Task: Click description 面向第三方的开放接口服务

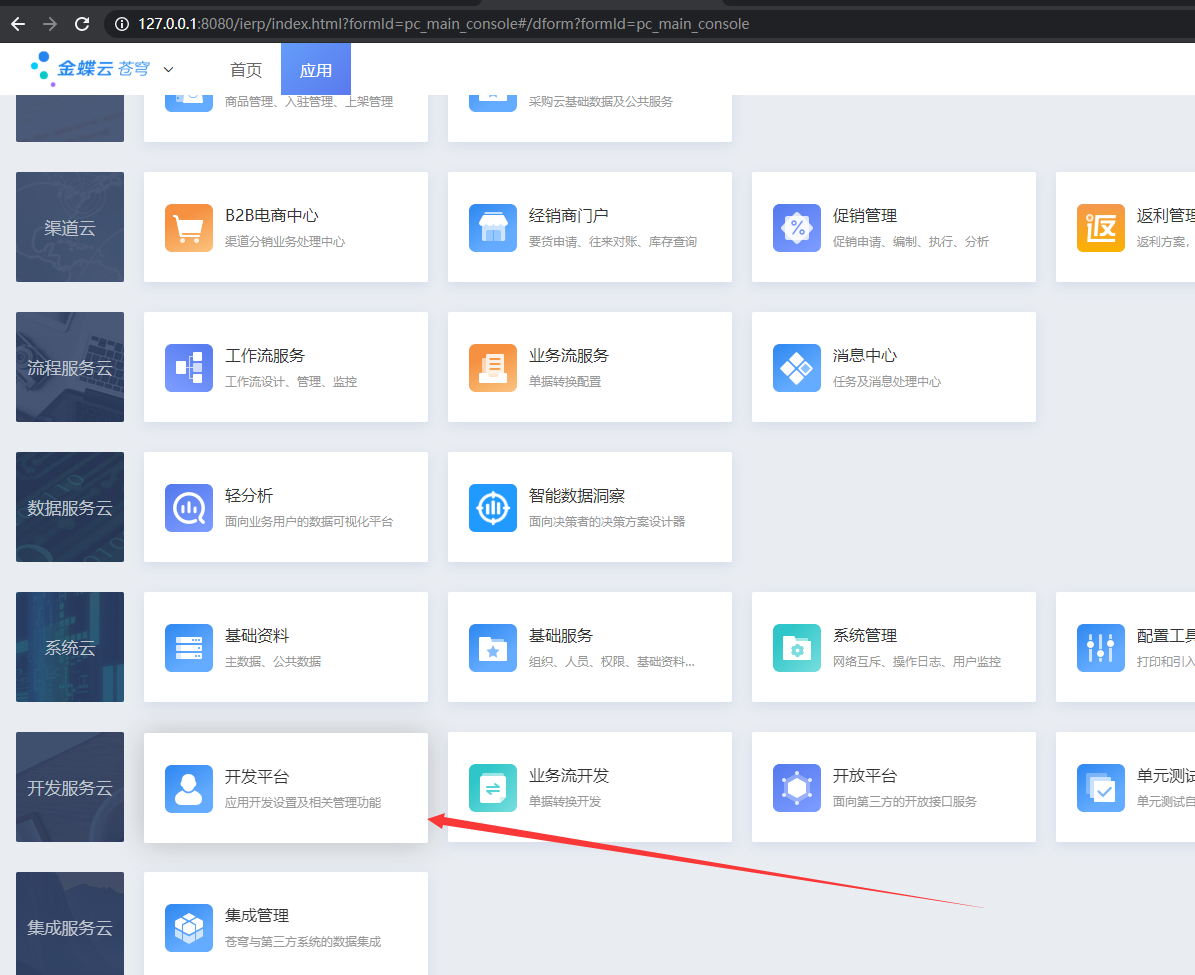Action: pos(905,802)
